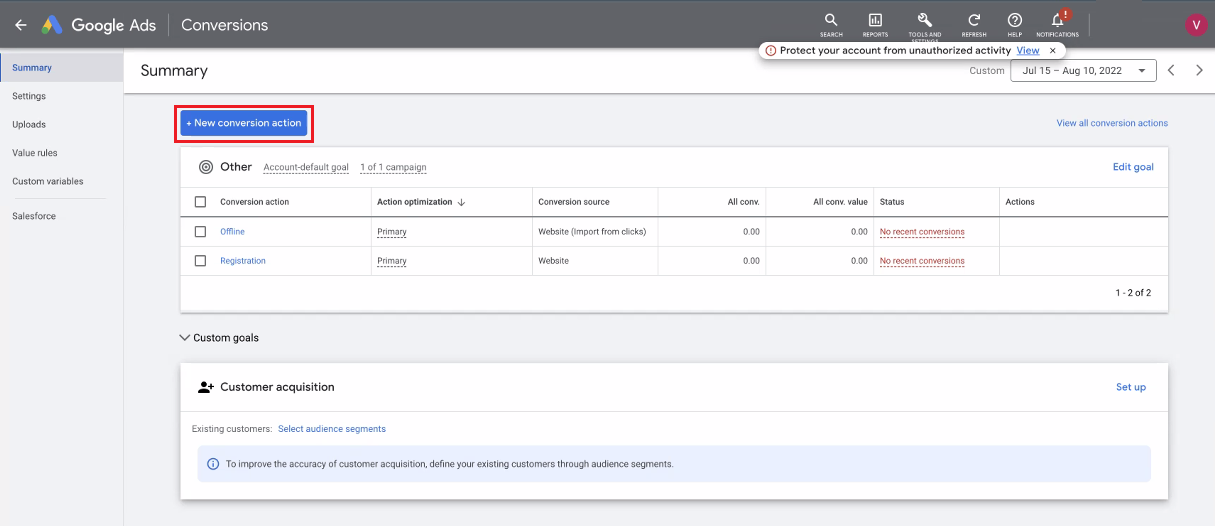Image resolution: width=1215 pixels, height=526 pixels.
Task: Click the Customer acquisition person icon
Action: click(x=206, y=387)
